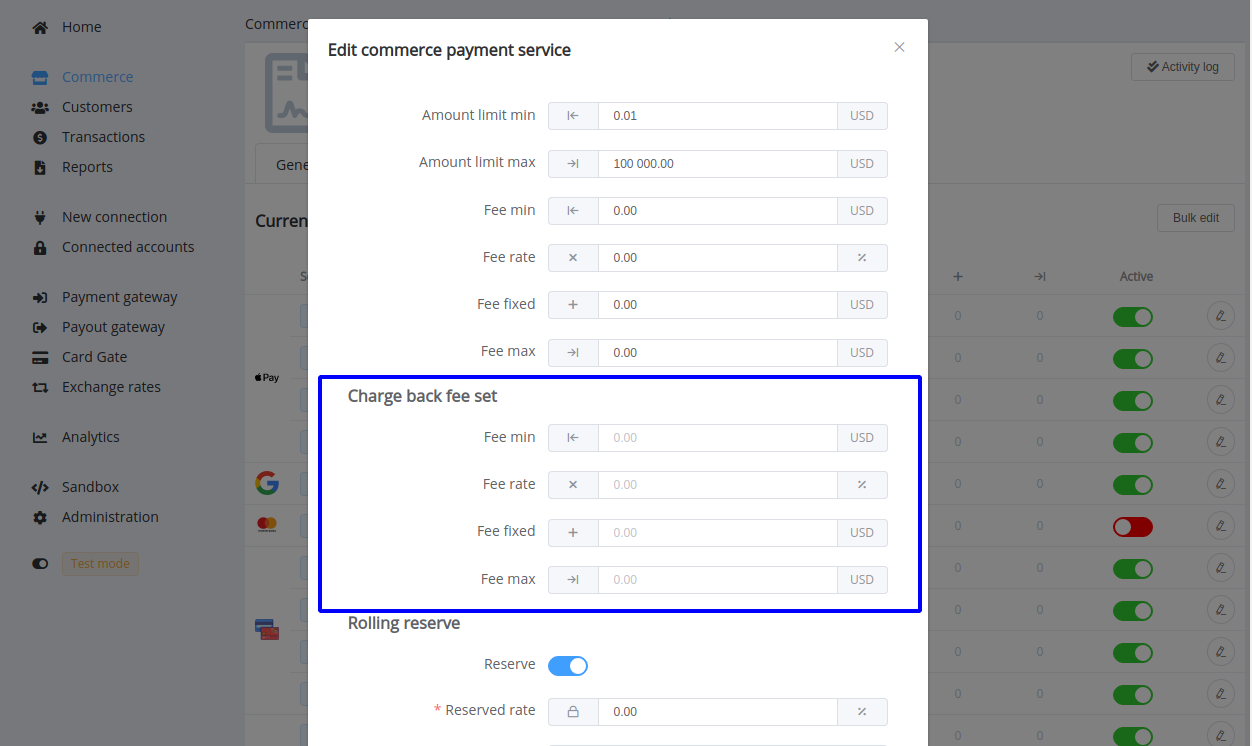Click the Reserved rate input field
Image resolution: width=1252 pixels, height=746 pixels.
coord(717,711)
